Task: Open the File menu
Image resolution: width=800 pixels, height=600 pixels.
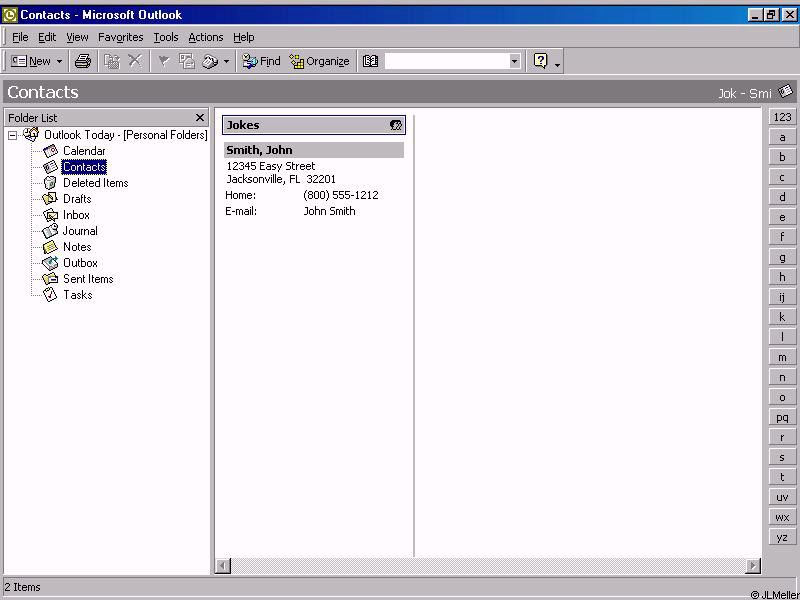Action: [x=20, y=37]
